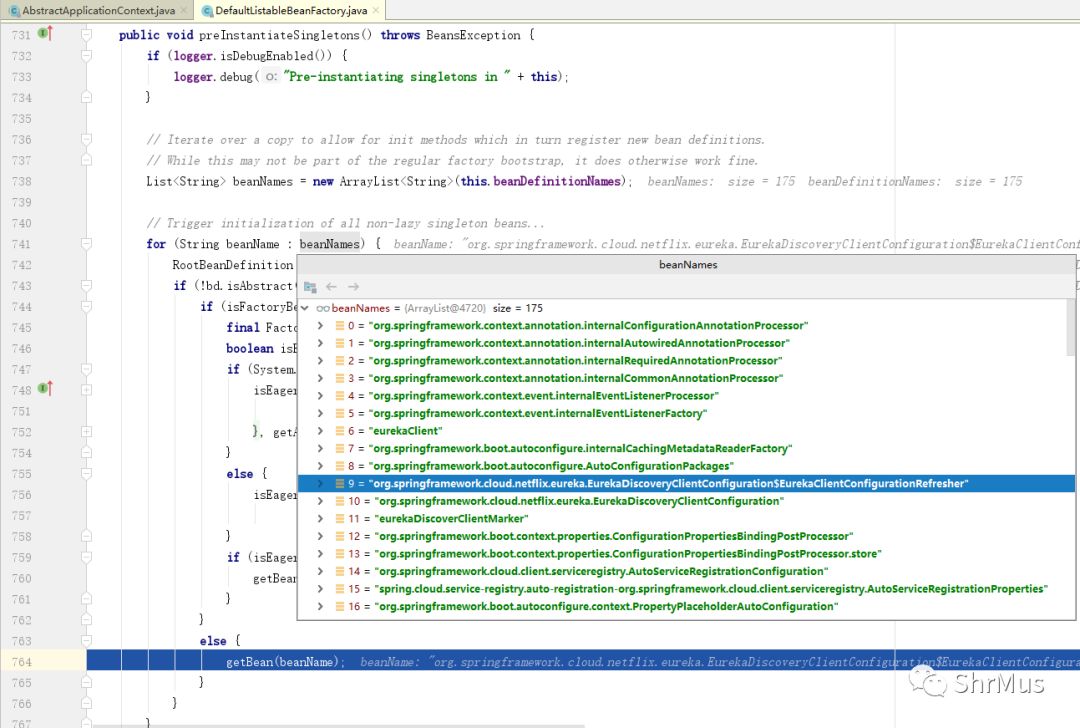Click the set-as-root icon in beanNames popup toolbar
The image size is (1080, 728).
coord(310,287)
